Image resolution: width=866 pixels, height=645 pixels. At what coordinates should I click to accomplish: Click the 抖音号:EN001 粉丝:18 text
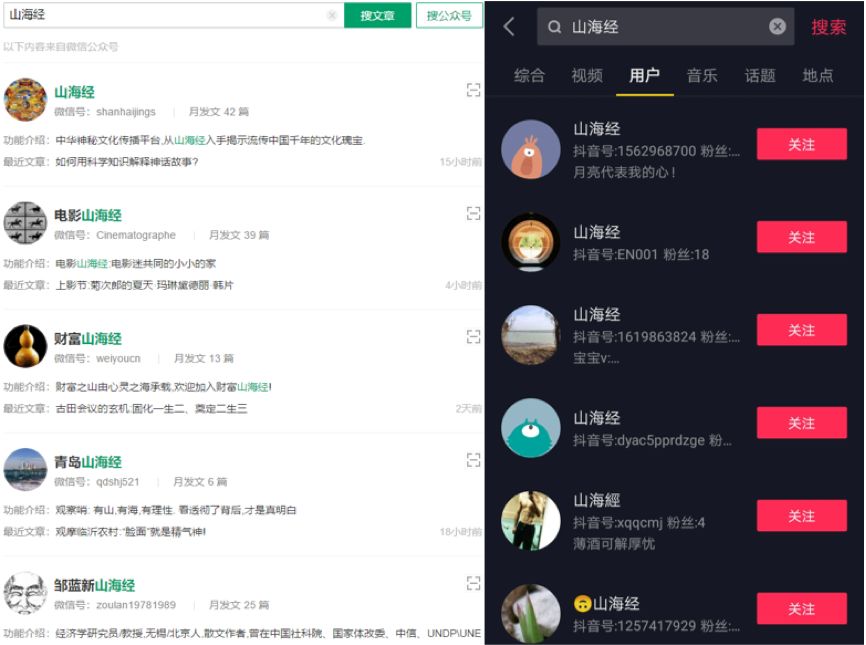click(x=641, y=254)
